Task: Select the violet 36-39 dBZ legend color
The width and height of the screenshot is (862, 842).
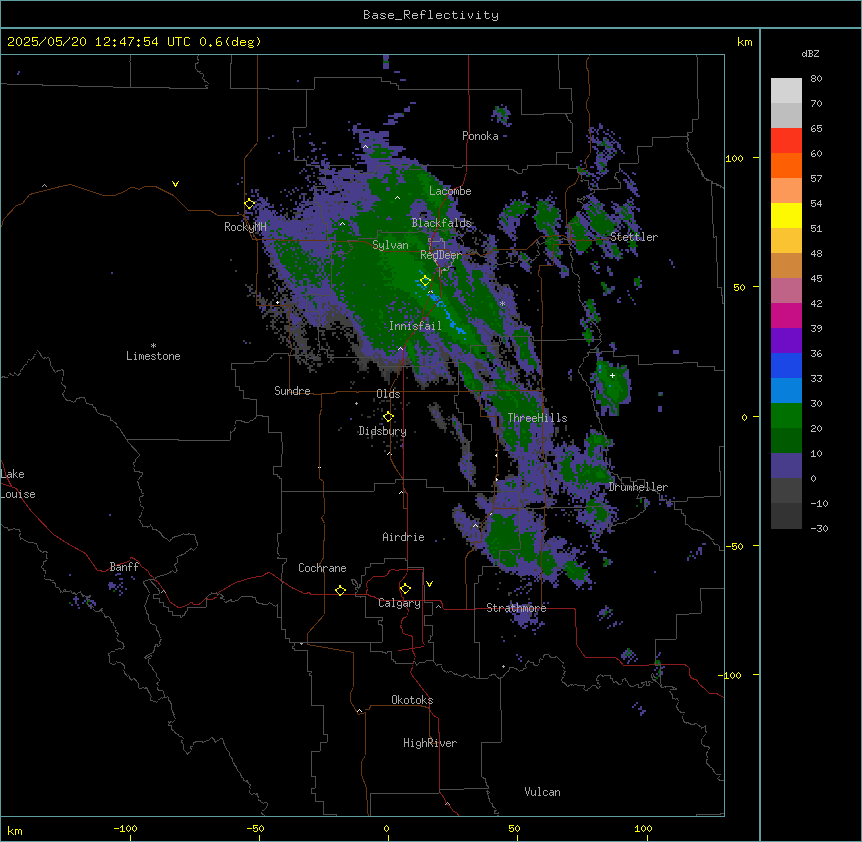Action: tap(786, 341)
